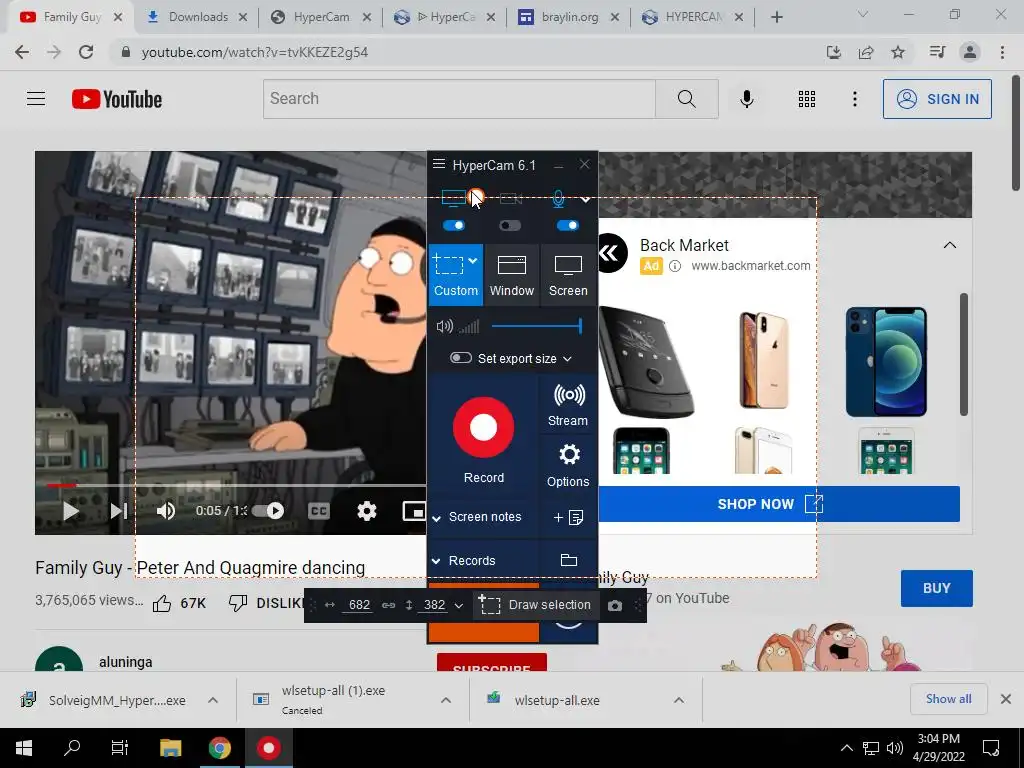1024x768 pixels.
Task: Open YouTube player settings gear
Action: tap(366, 511)
